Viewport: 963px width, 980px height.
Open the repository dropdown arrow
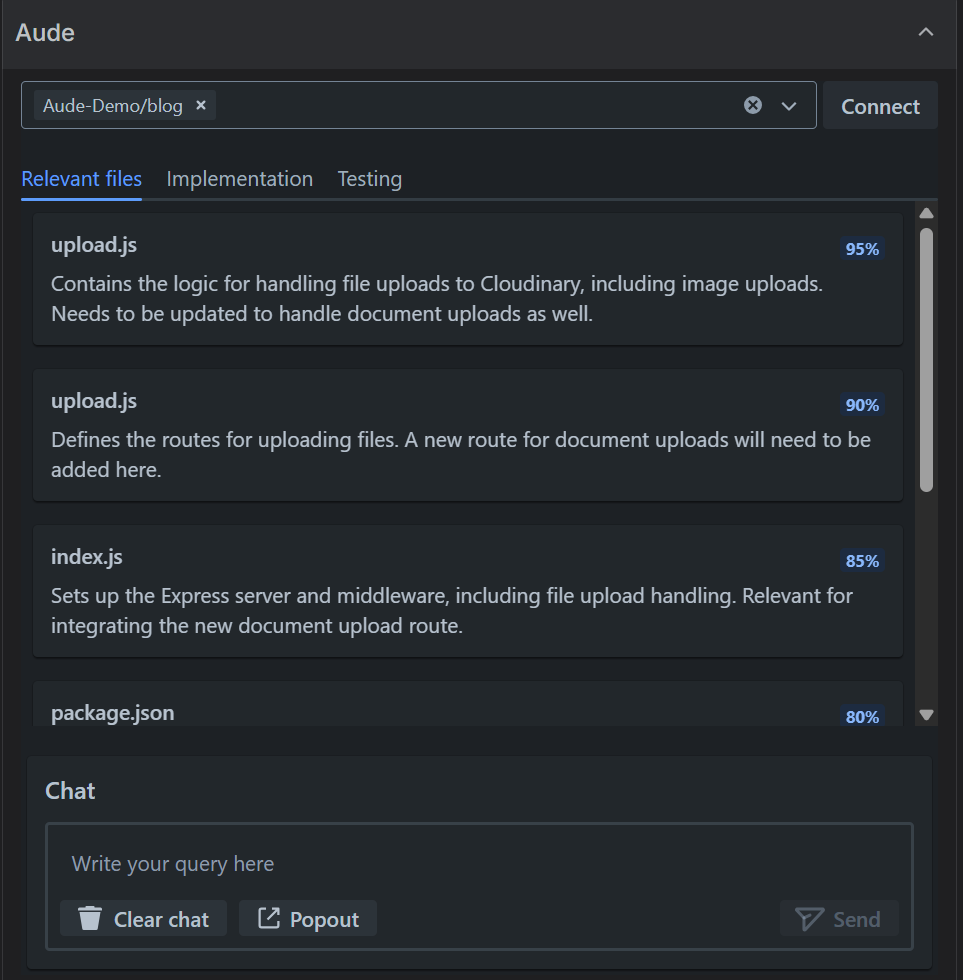pyautogui.click(x=789, y=106)
